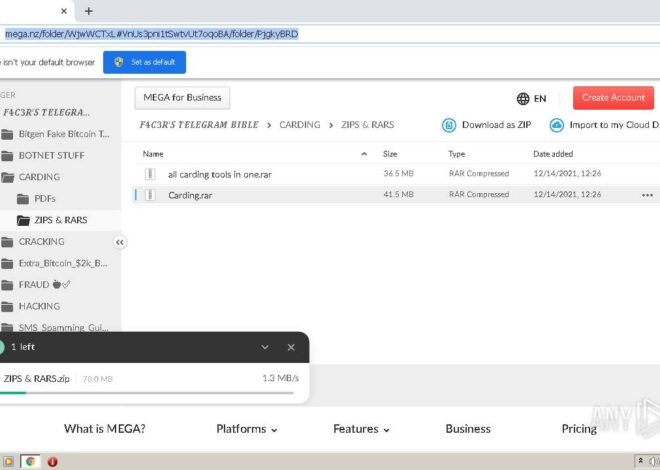Image resolution: width=660 pixels, height=470 pixels.
Task: Sort files by Name column
Action: [x=153, y=154]
